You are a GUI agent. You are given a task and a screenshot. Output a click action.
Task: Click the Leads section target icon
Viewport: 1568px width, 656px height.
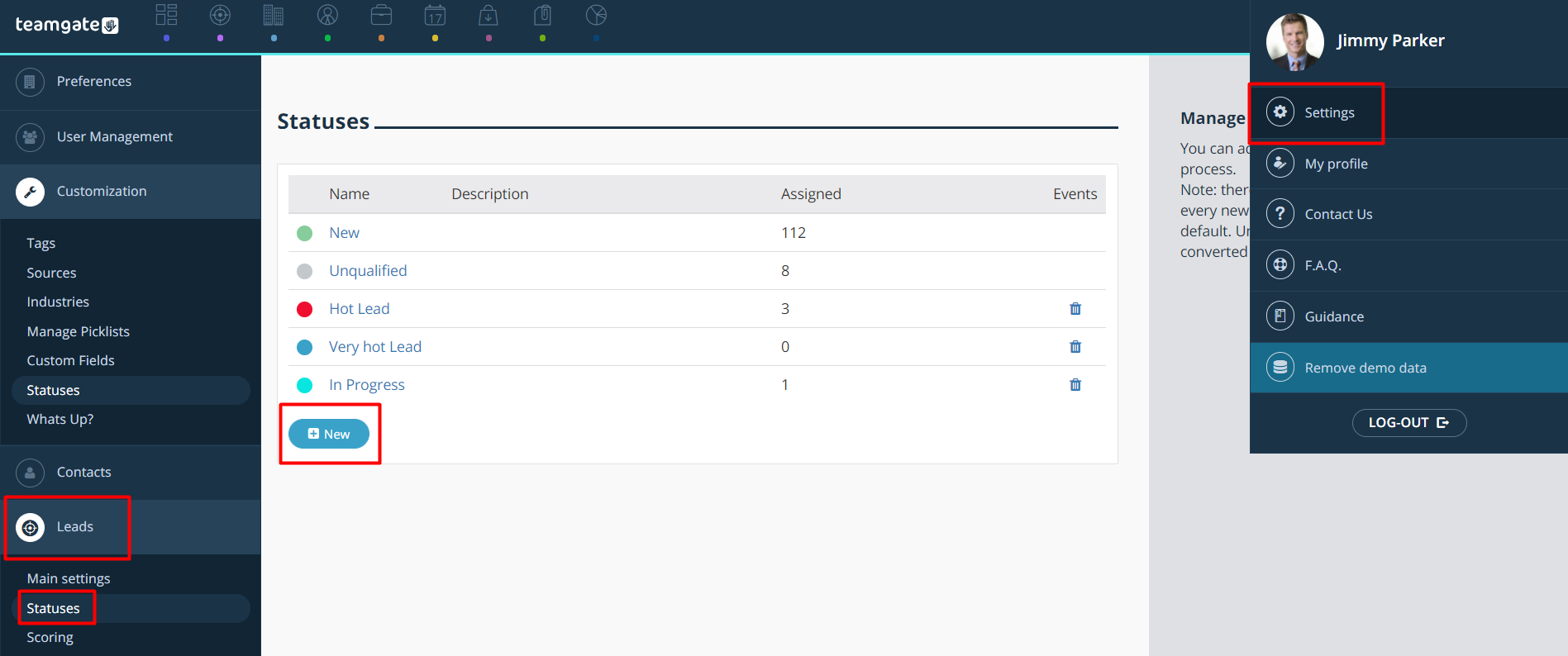(30, 527)
